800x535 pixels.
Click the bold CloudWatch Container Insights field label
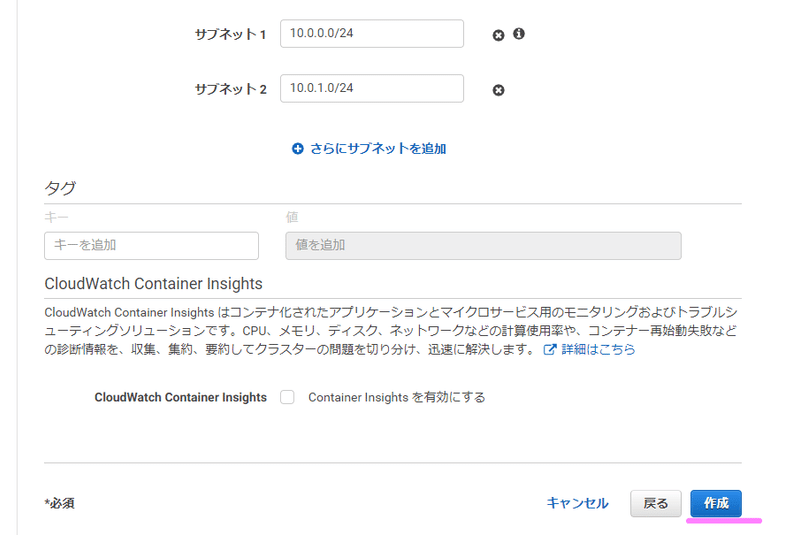tap(181, 397)
